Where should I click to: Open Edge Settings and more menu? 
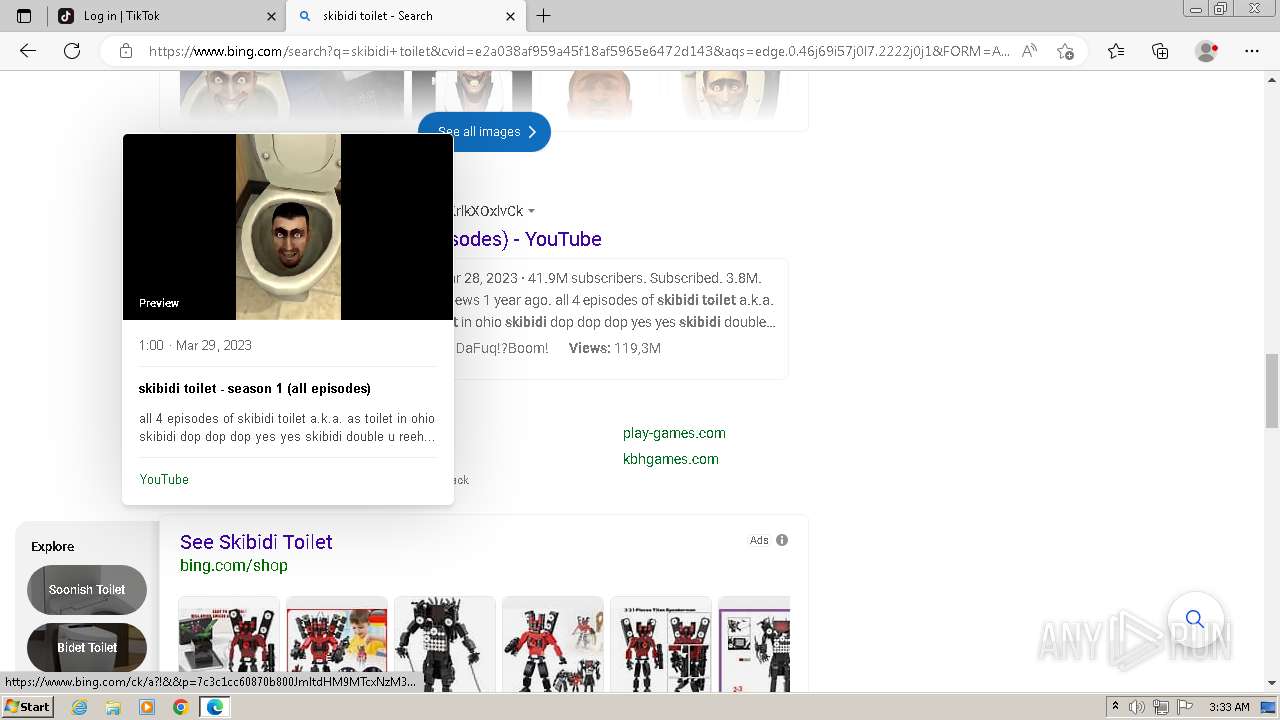(1252, 51)
